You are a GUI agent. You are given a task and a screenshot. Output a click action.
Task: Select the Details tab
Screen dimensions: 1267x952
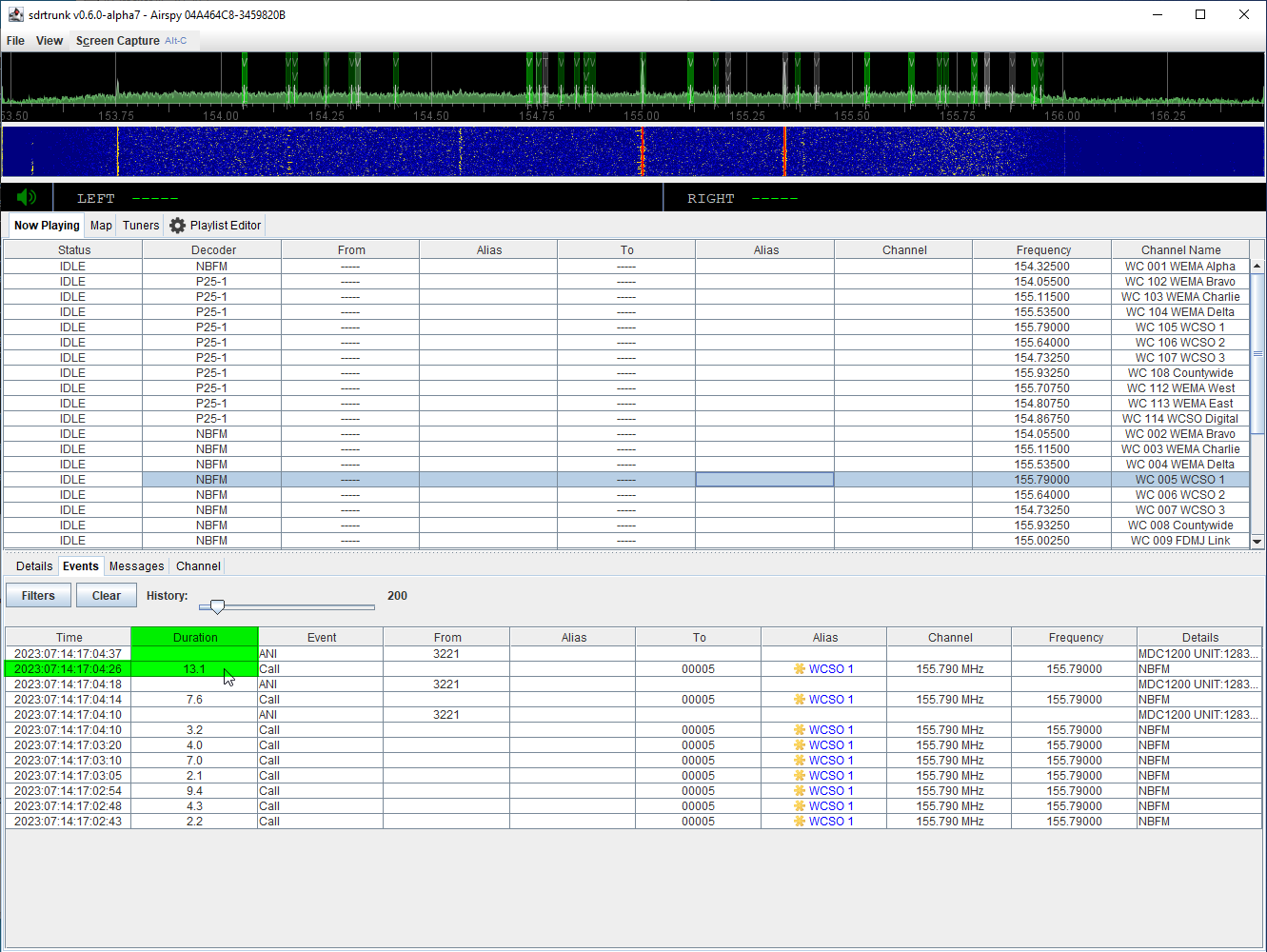click(x=33, y=565)
